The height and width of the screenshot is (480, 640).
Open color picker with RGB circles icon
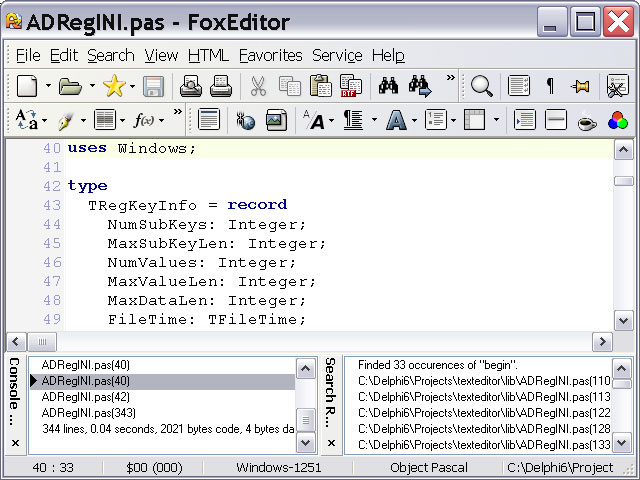[x=618, y=120]
